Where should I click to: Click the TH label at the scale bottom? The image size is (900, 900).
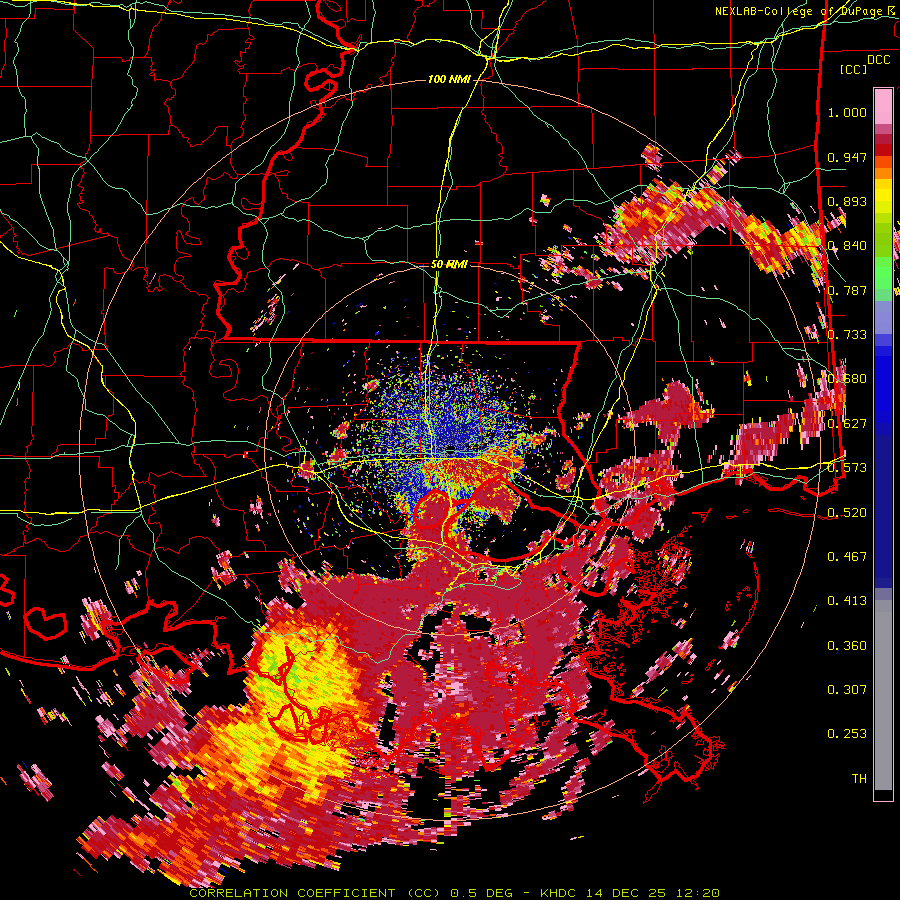[859, 779]
